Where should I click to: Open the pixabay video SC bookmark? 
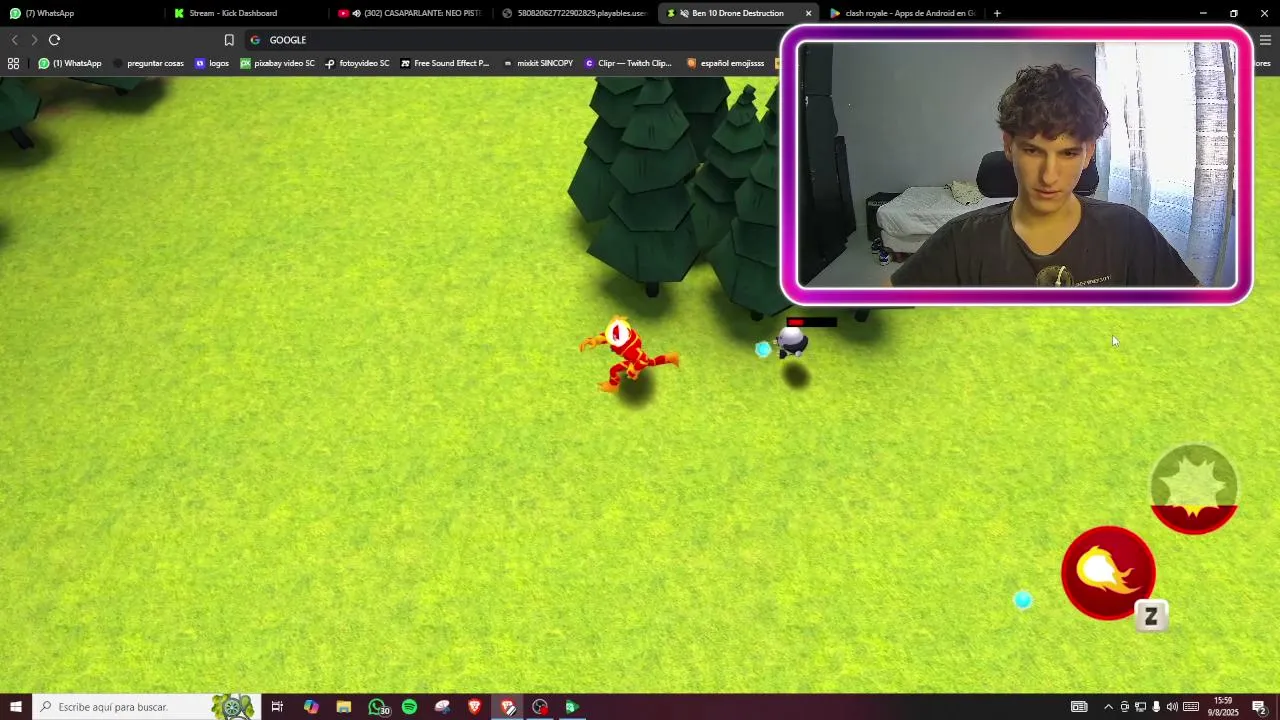coord(277,63)
